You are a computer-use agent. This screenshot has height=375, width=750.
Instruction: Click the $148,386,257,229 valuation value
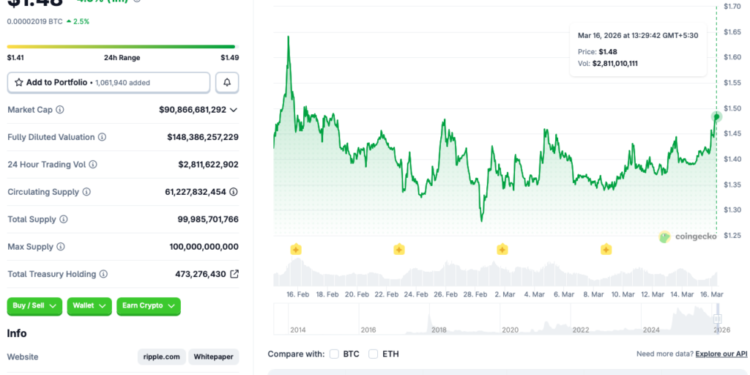click(203, 137)
